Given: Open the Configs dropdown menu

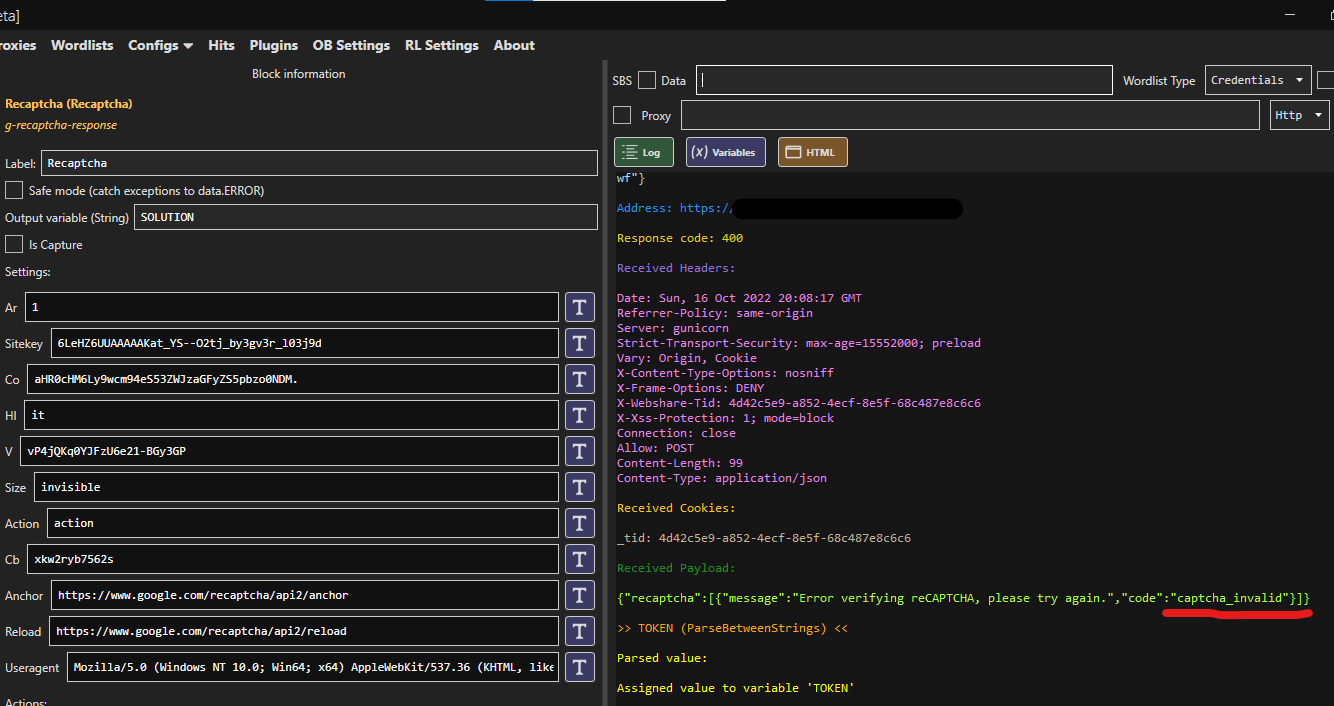Looking at the screenshot, I should click(160, 45).
